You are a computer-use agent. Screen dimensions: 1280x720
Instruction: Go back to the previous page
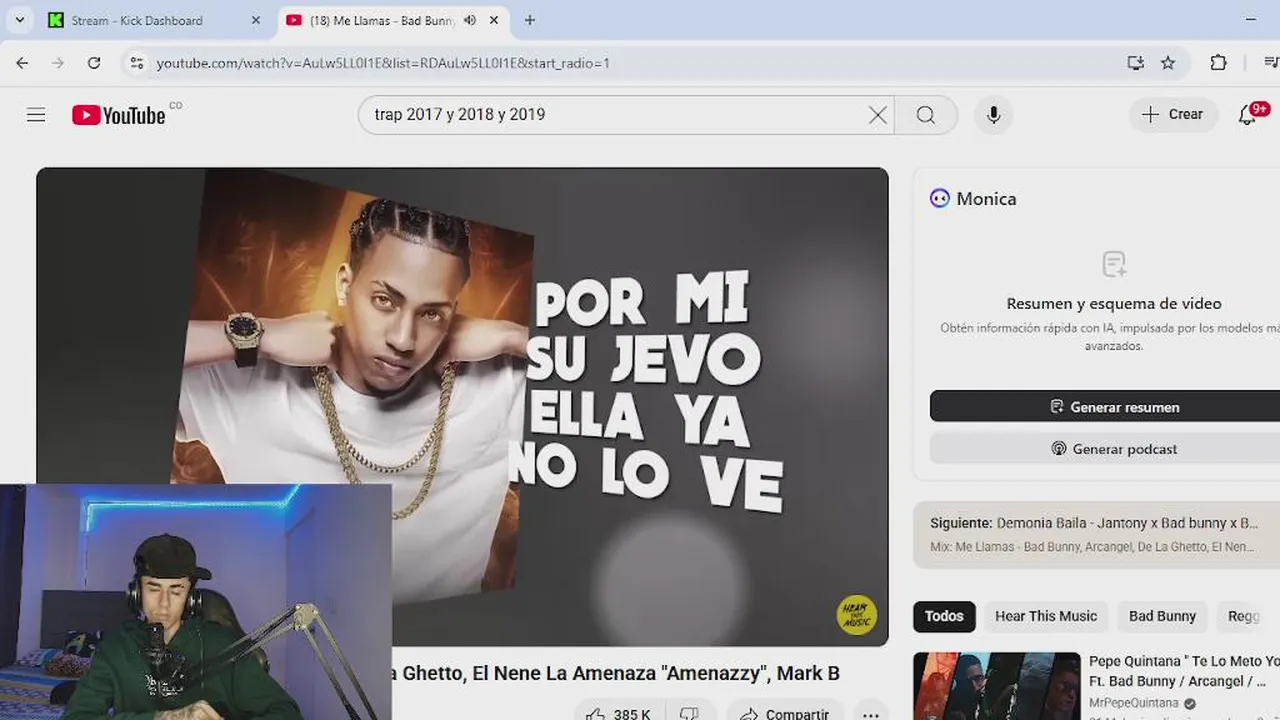[x=22, y=63]
